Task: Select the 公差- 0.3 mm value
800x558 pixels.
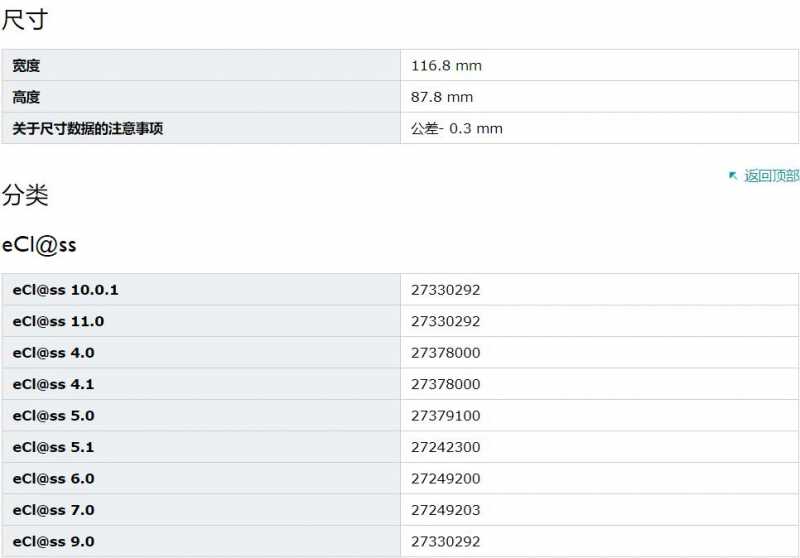Action: [x=457, y=129]
